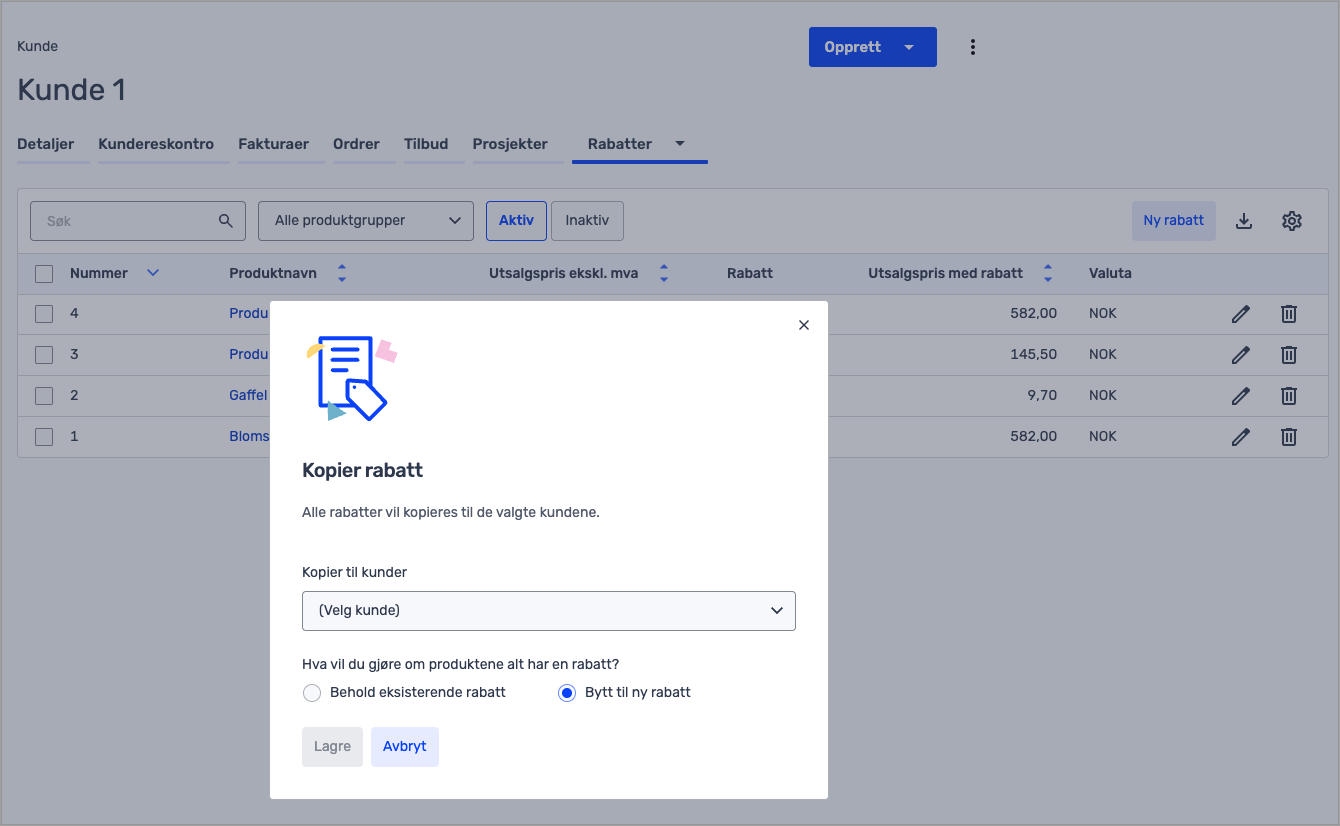Choose Bytt til ny rabatt option
This screenshot has height=826, width=1340.
[567, 693]
